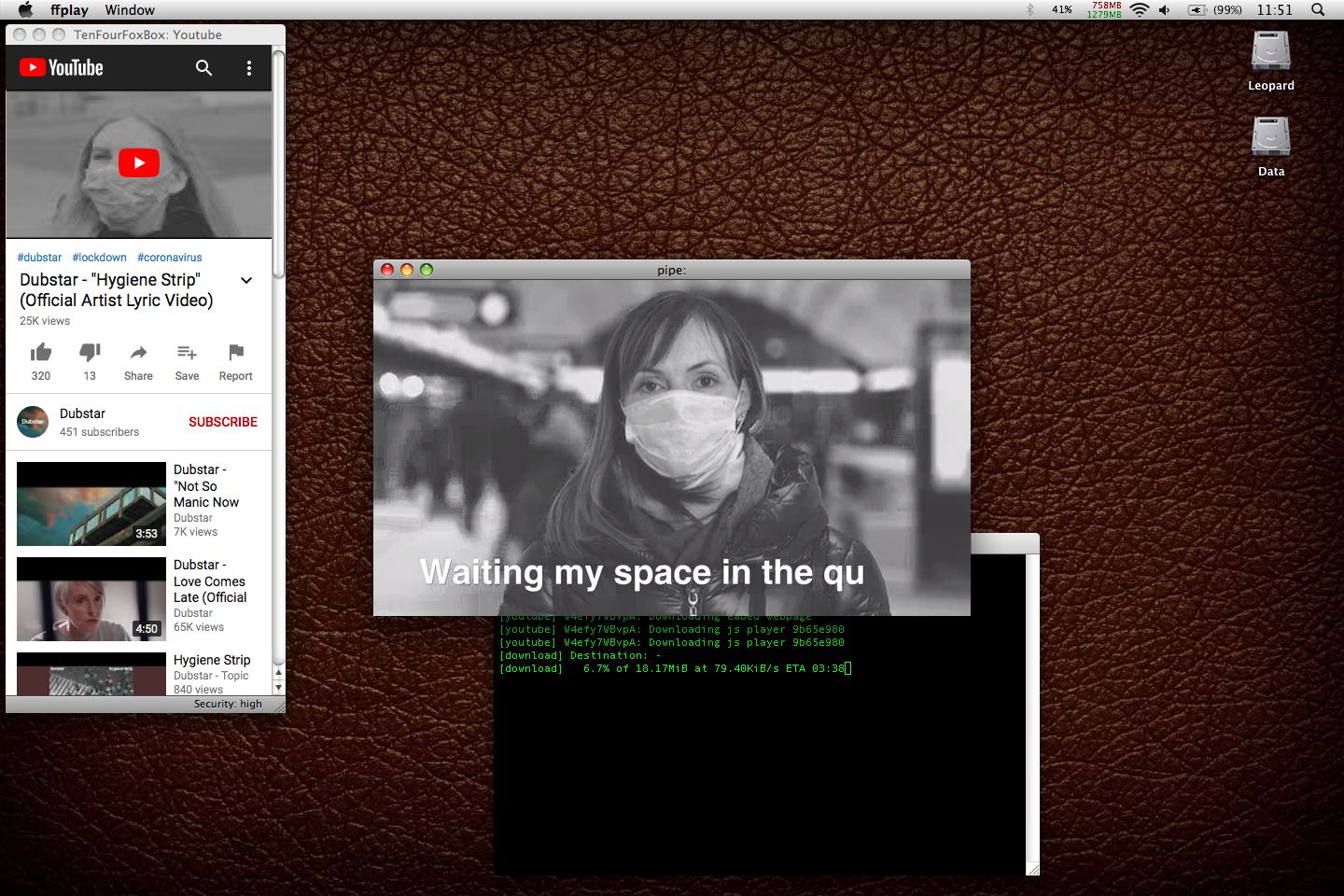
Task: Open YouTube search
Action: pos(203,67)
